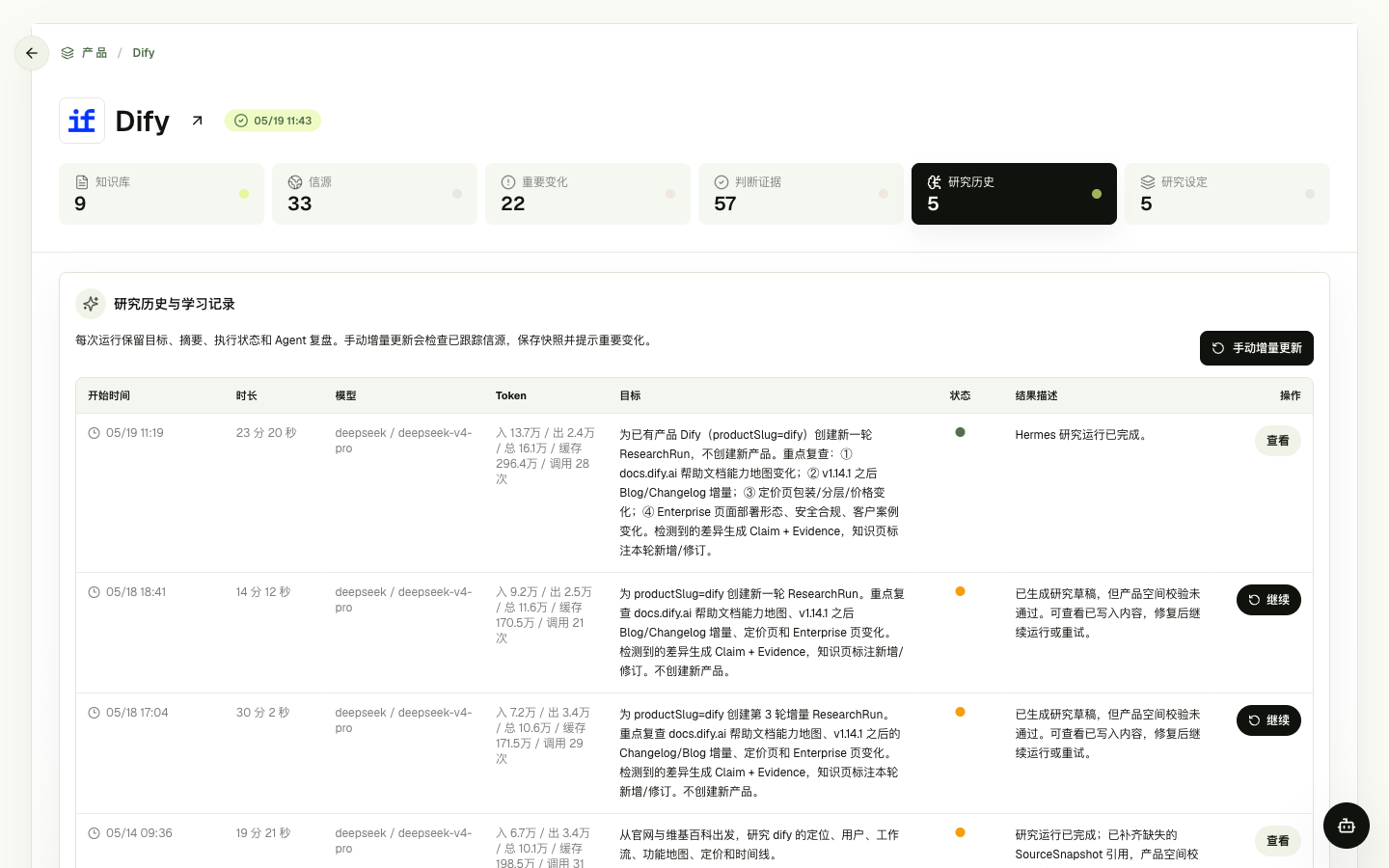
Task: Click the model cell of the 05/19 11:19 run
Action: click(x=404, y=441)
